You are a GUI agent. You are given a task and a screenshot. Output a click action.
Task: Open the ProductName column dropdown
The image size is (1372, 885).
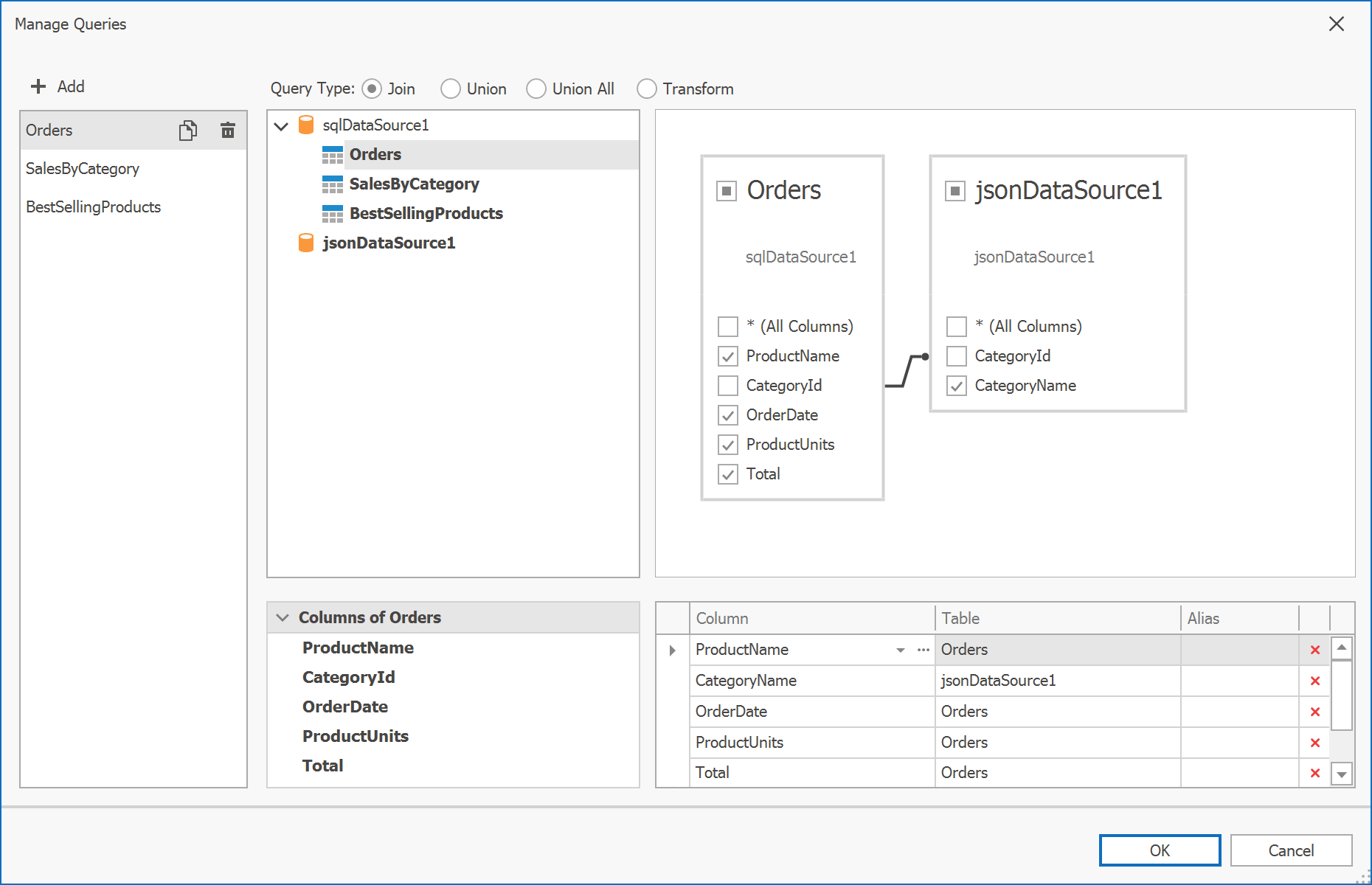[900, 650]
